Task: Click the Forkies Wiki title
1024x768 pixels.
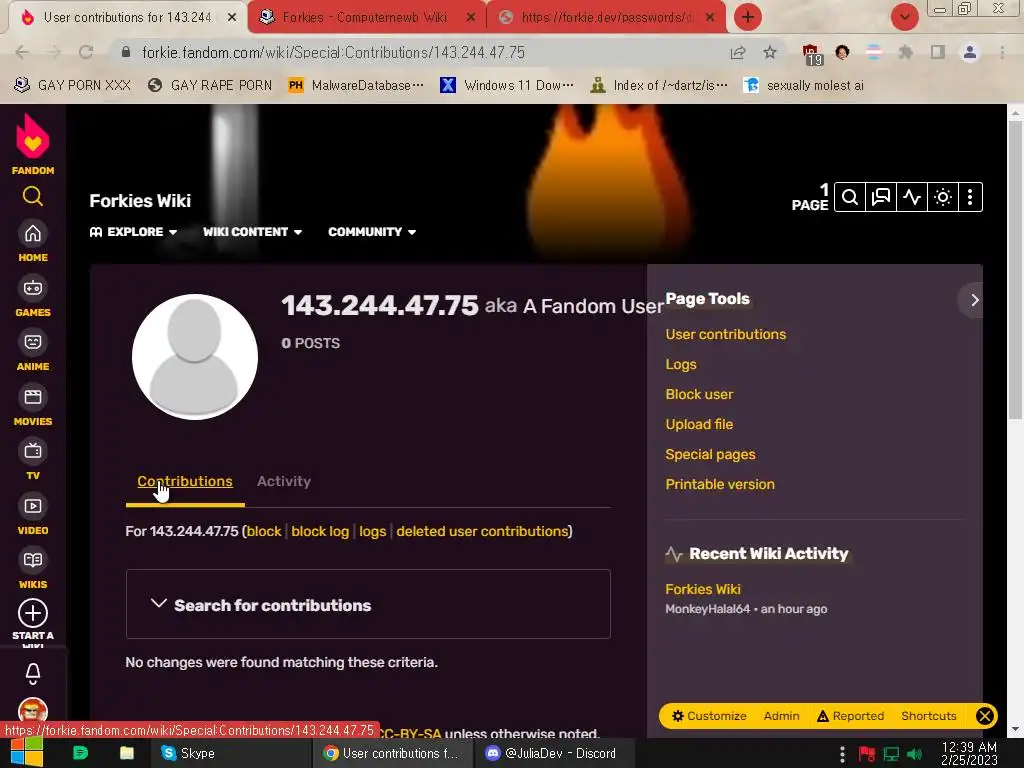Action: (x=140, y=200)
